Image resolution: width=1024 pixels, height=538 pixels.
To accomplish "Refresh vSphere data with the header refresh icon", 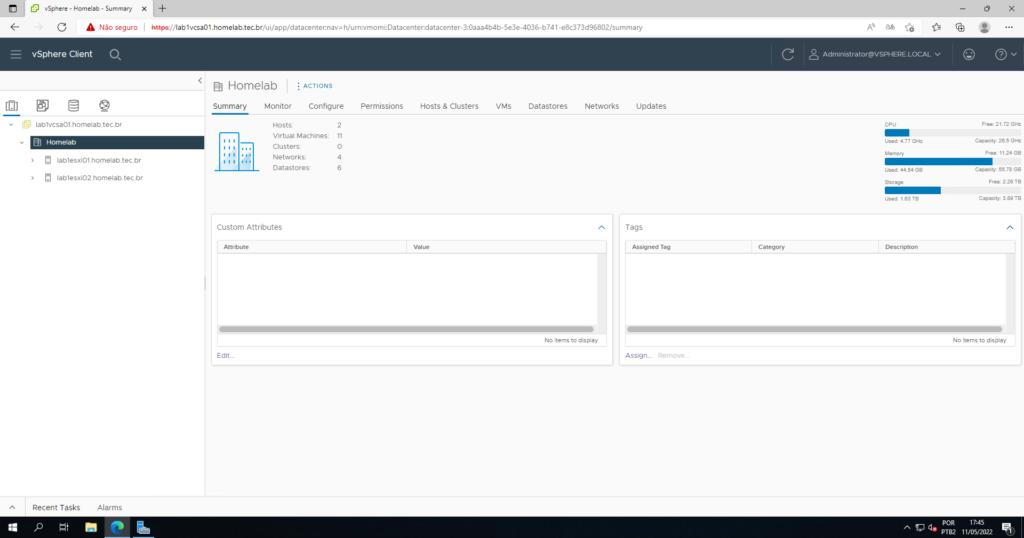I will click(x=788, y=54).
